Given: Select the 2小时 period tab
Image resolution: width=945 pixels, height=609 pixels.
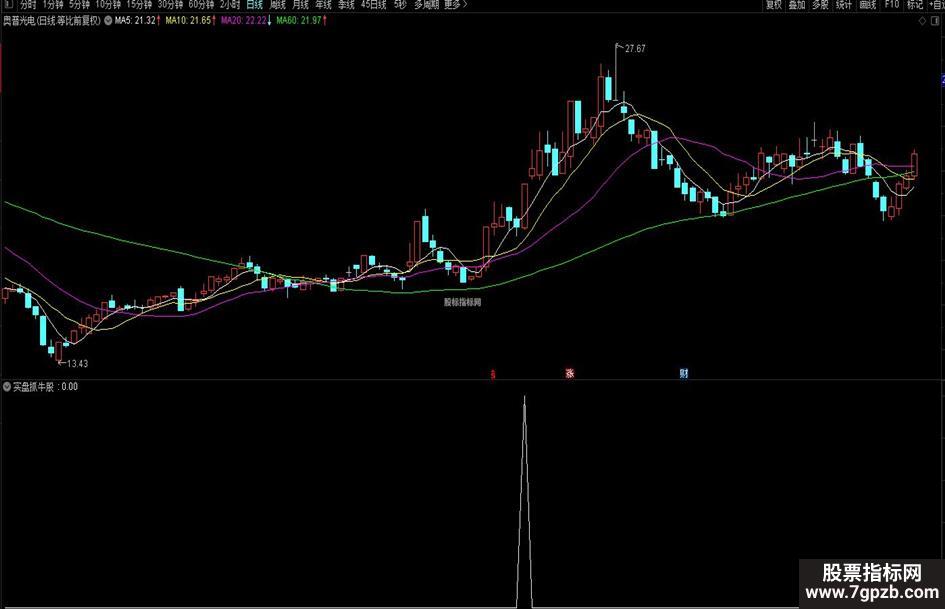Looking at the screenshot, I should (x=230, y=4).
